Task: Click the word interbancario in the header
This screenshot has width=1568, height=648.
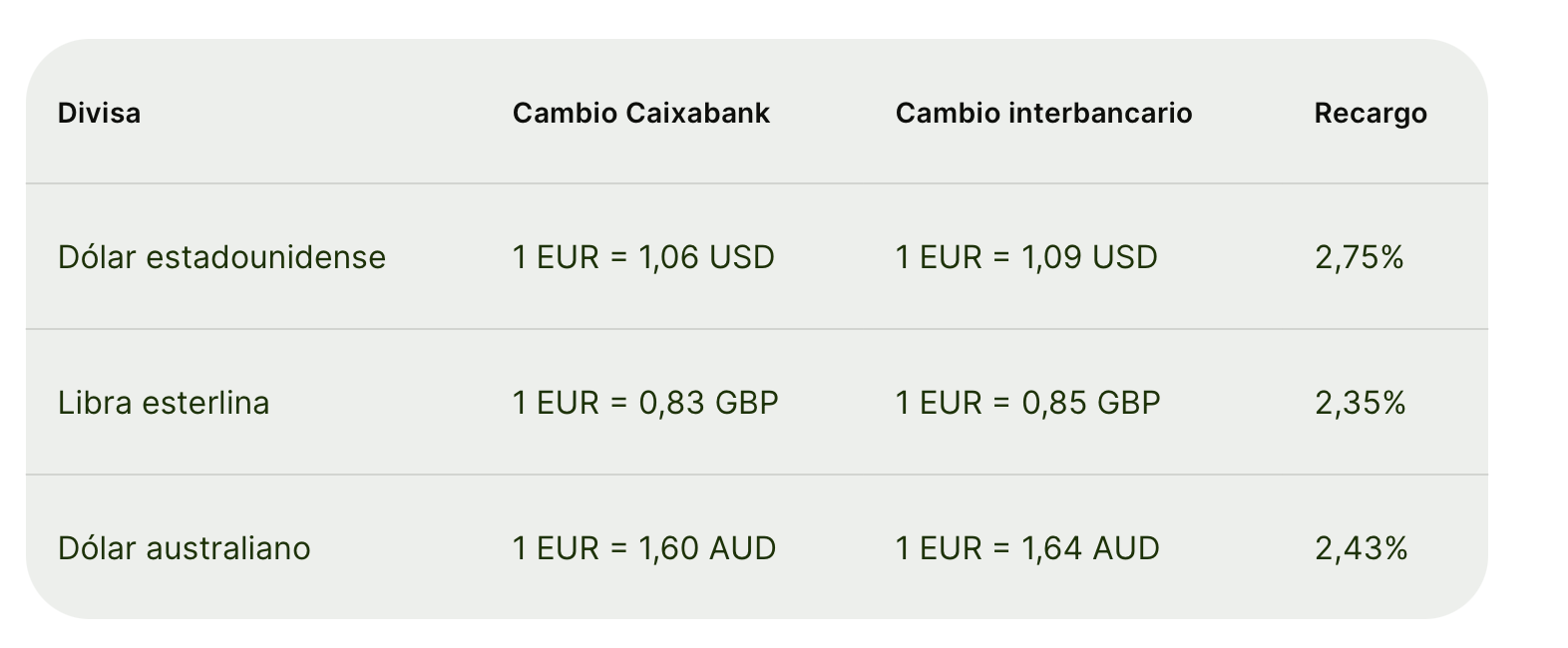Action: (x=1101, y=113)
